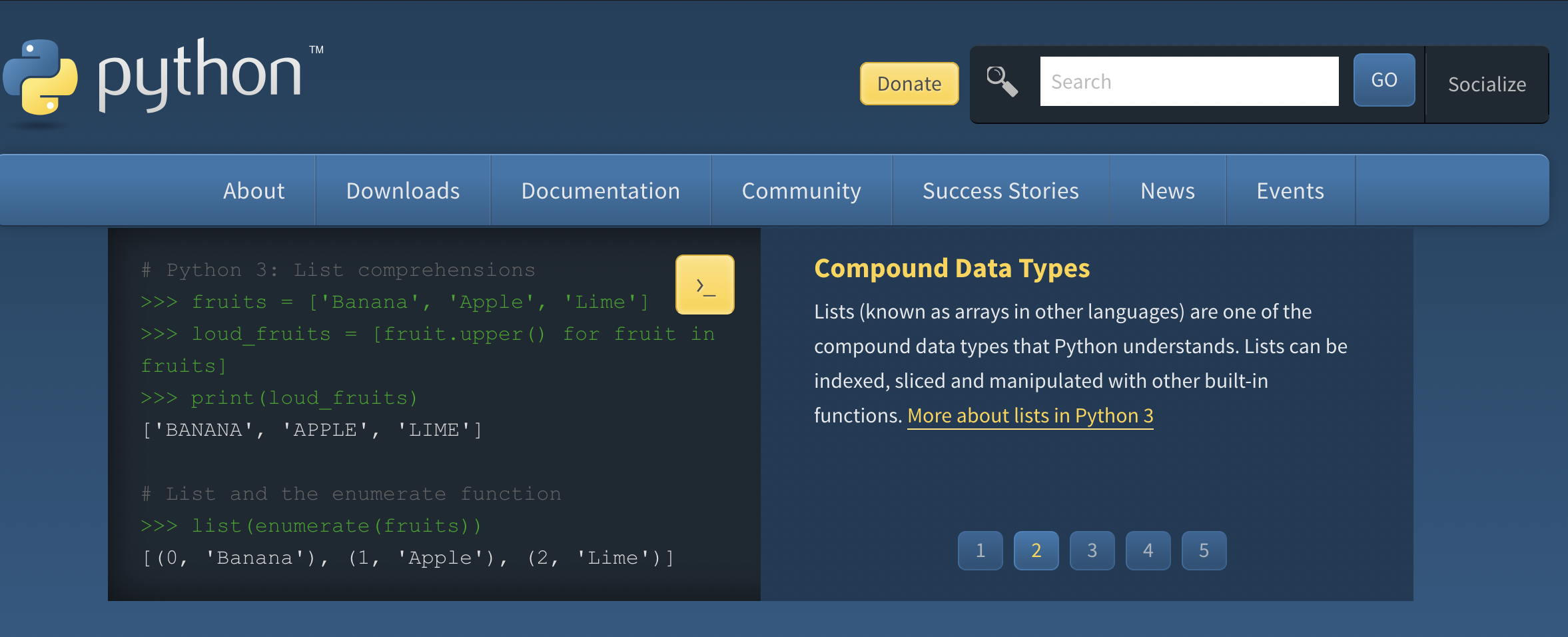The width and height of the screenshot is (1568, 637).
Task: Click the Donate button
Action: 909,83
